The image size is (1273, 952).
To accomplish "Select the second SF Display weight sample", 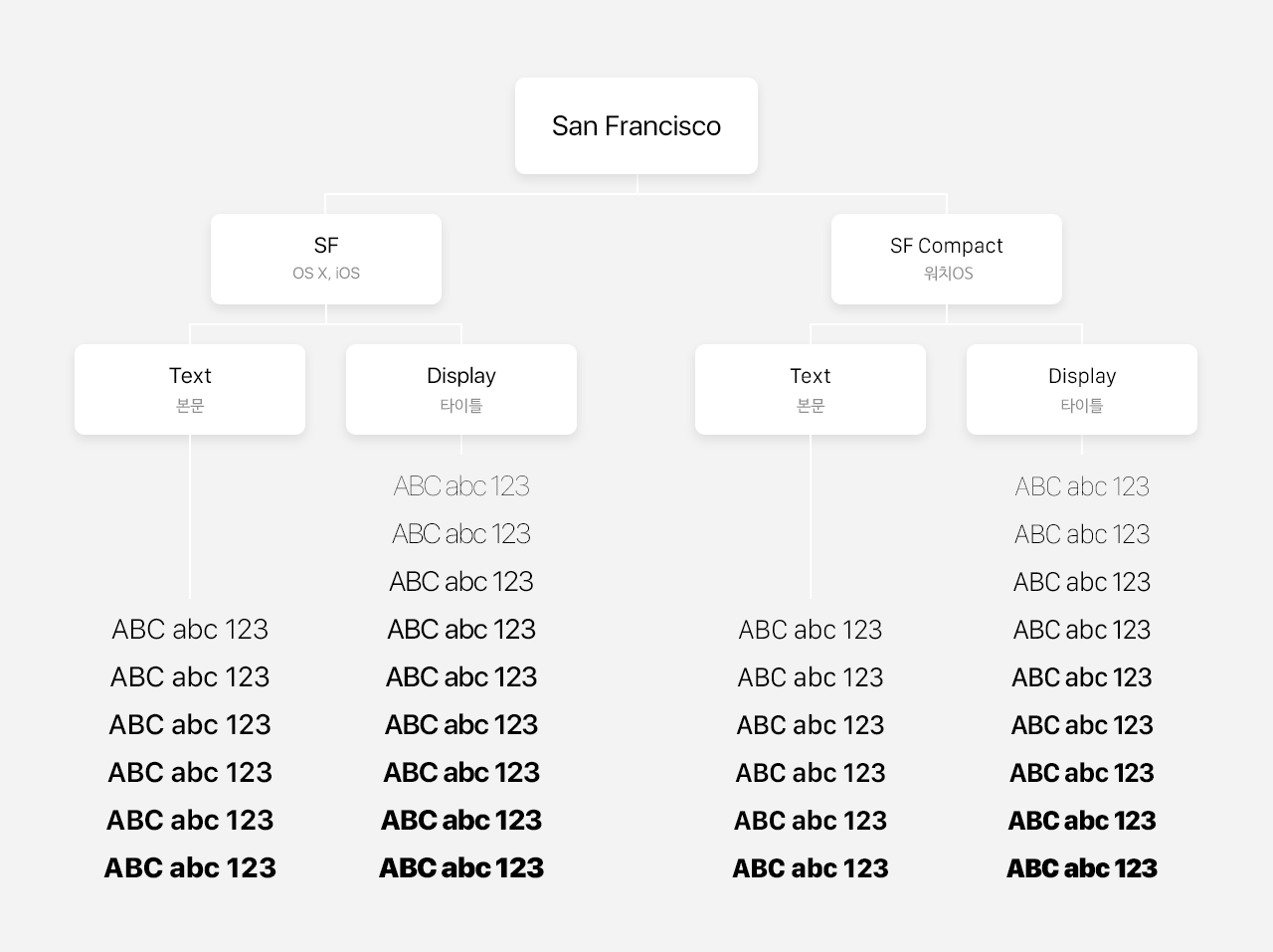I will click(461, 534).
